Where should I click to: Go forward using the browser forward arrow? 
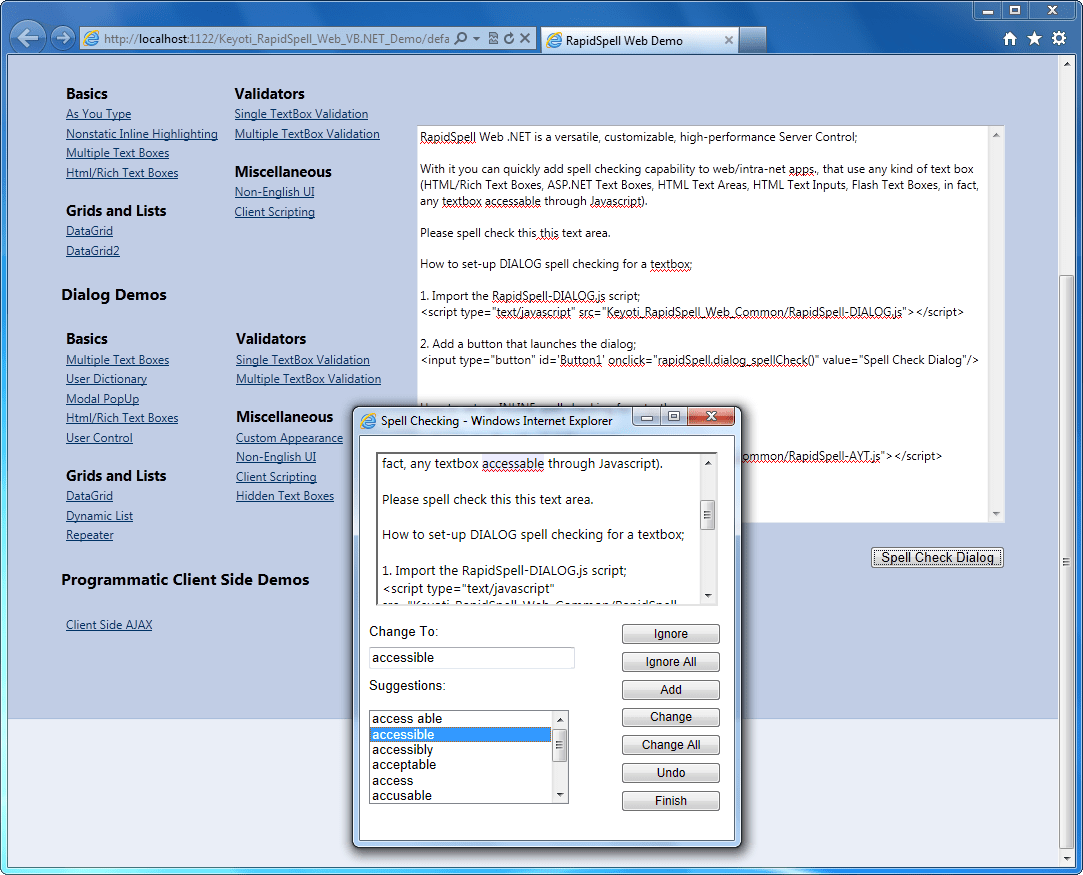63,38
